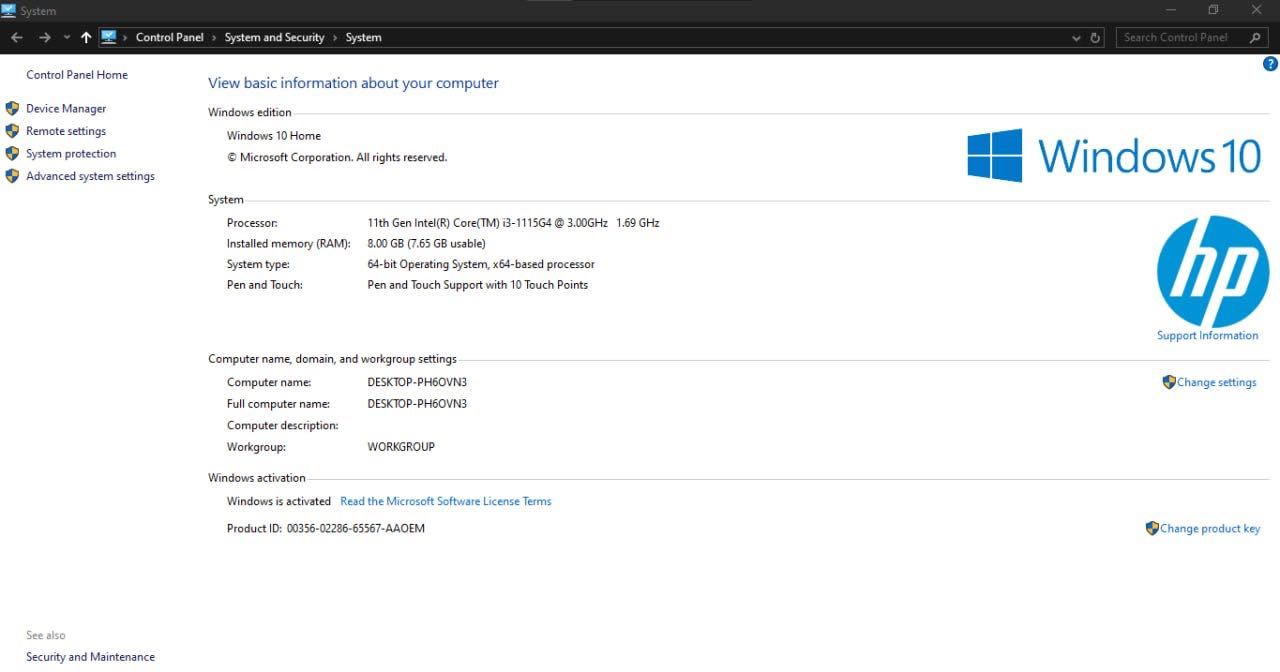The height and width of the screenshot is (672, 1280).
Task: Open help with the blue question mark icon
Action: click(x=1271, y=64)
